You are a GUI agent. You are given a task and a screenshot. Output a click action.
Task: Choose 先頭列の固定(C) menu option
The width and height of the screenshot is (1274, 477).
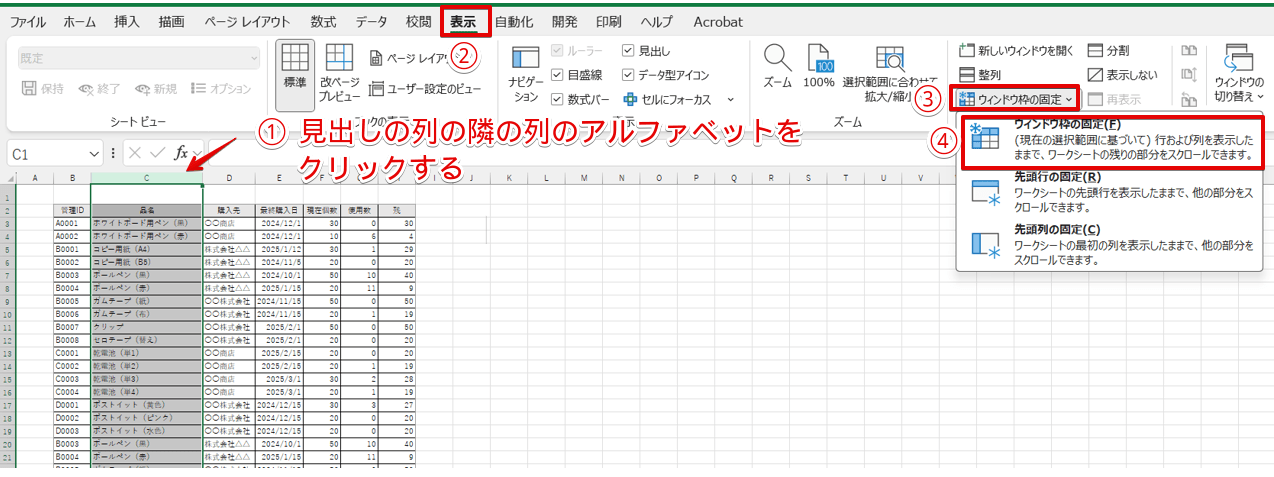(x=1110, y=245)
